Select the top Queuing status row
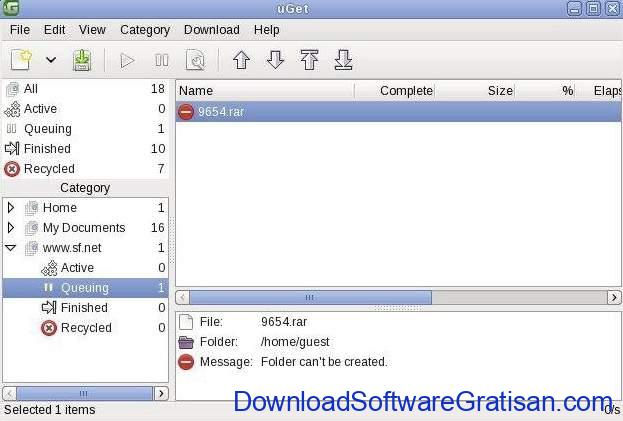This screenshot has height=421, width=623. [x=85, y=129]
